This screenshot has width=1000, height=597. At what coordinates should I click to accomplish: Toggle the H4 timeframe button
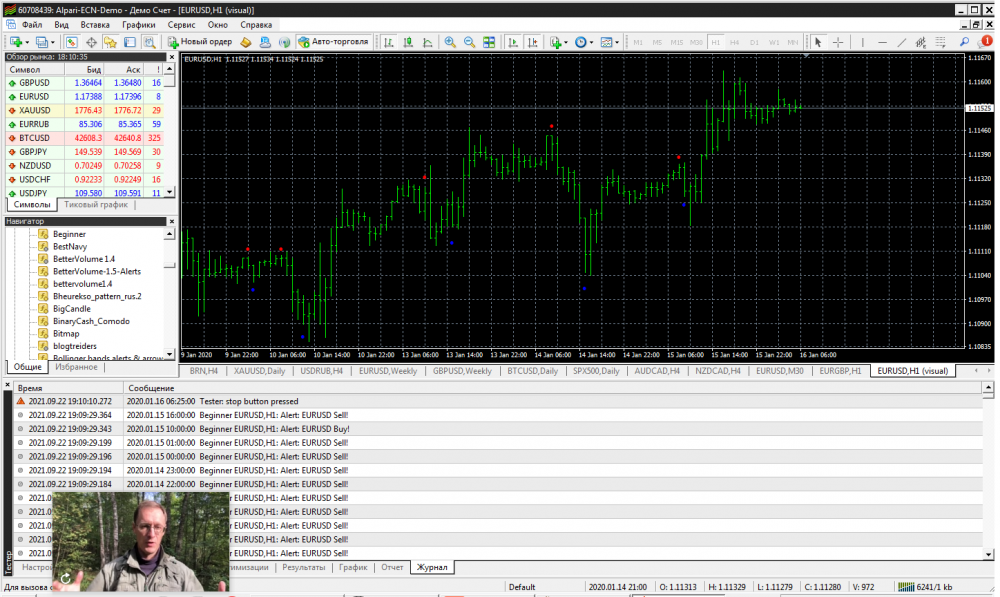pyautogui.click(x=736, y=42)
